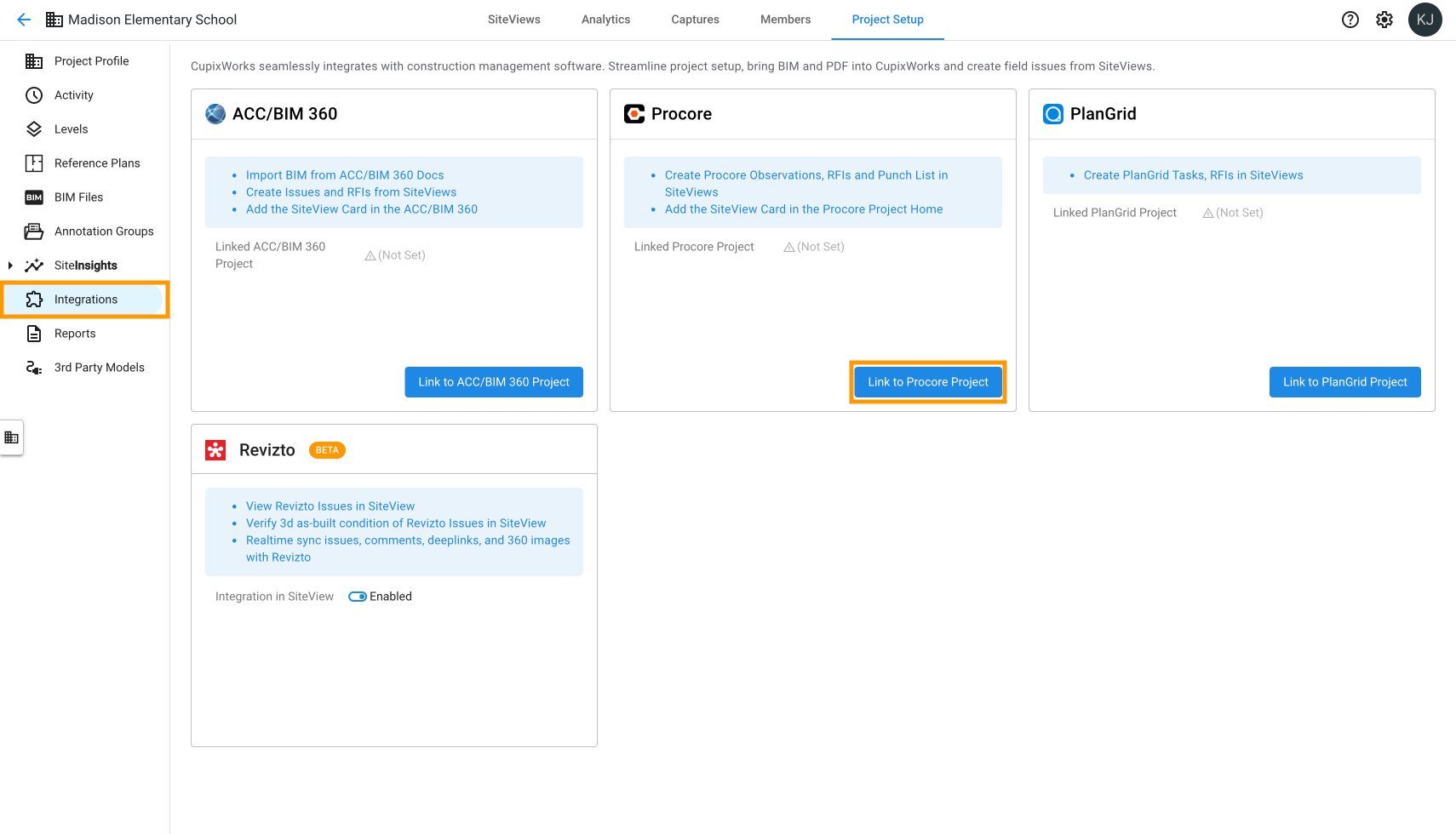This screenshot has width=1456, height=834.
Task: Open the help question mark icon
Action: [x=1350, y=20]
